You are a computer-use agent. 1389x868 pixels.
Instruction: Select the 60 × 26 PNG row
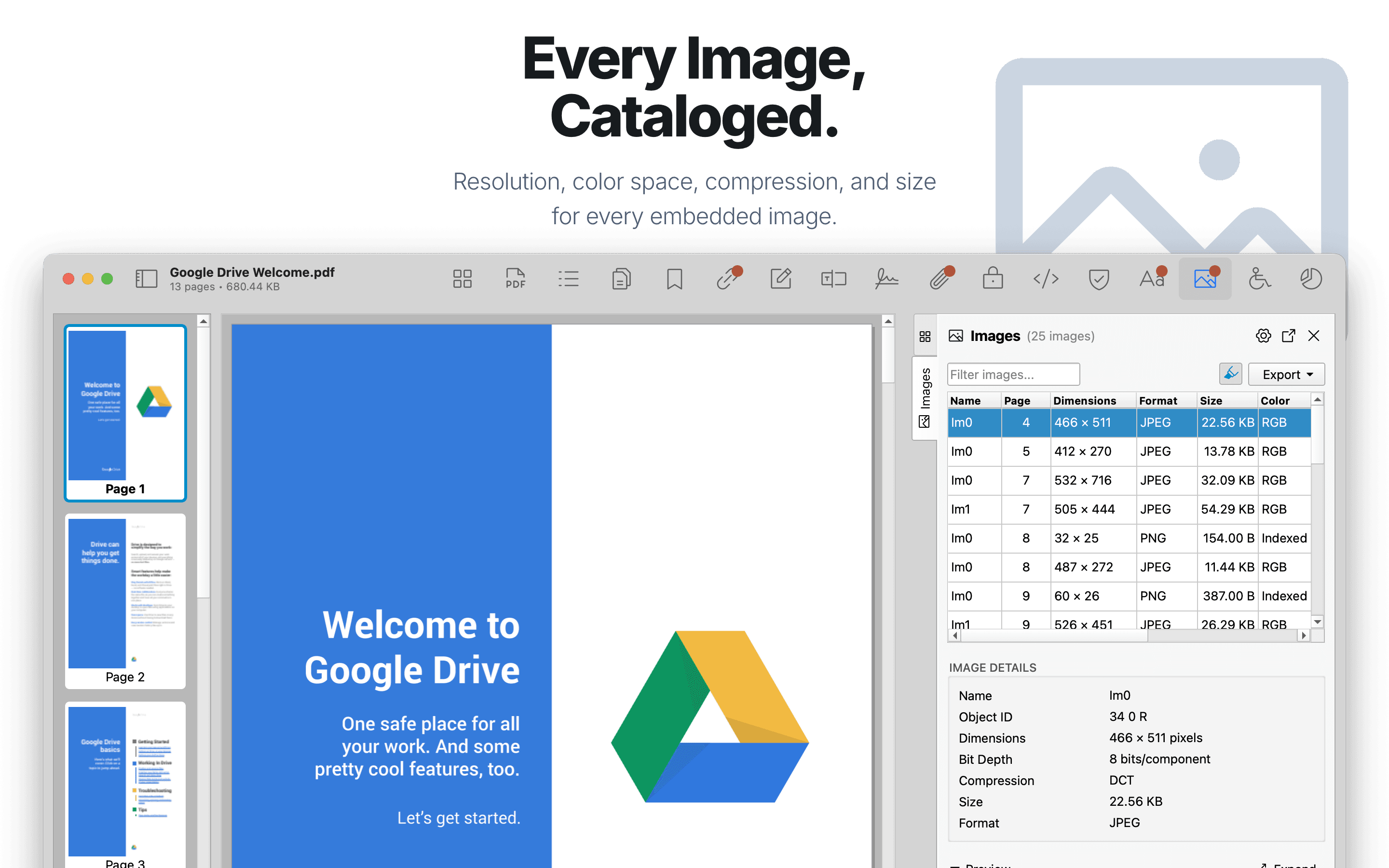pyautogui.click(x=1129, y=596)
